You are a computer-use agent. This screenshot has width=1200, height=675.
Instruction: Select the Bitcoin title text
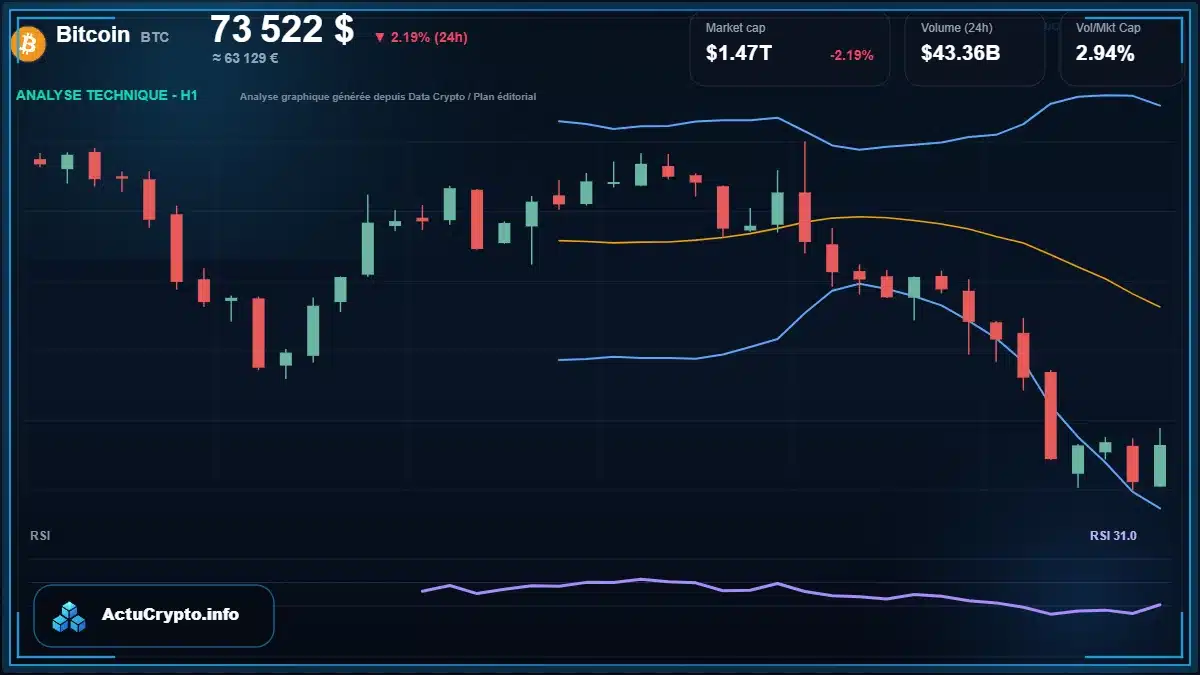[93, 35]
